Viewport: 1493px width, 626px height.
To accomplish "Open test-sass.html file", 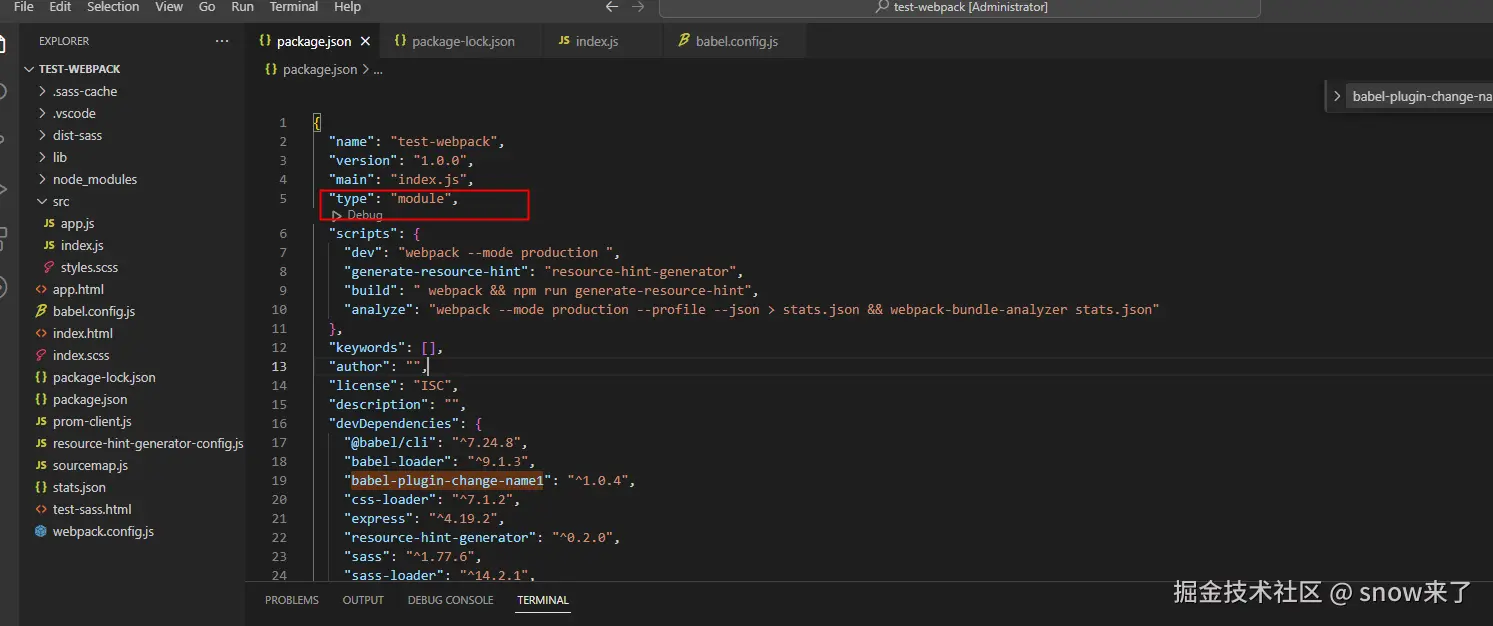I will (134, 509).
